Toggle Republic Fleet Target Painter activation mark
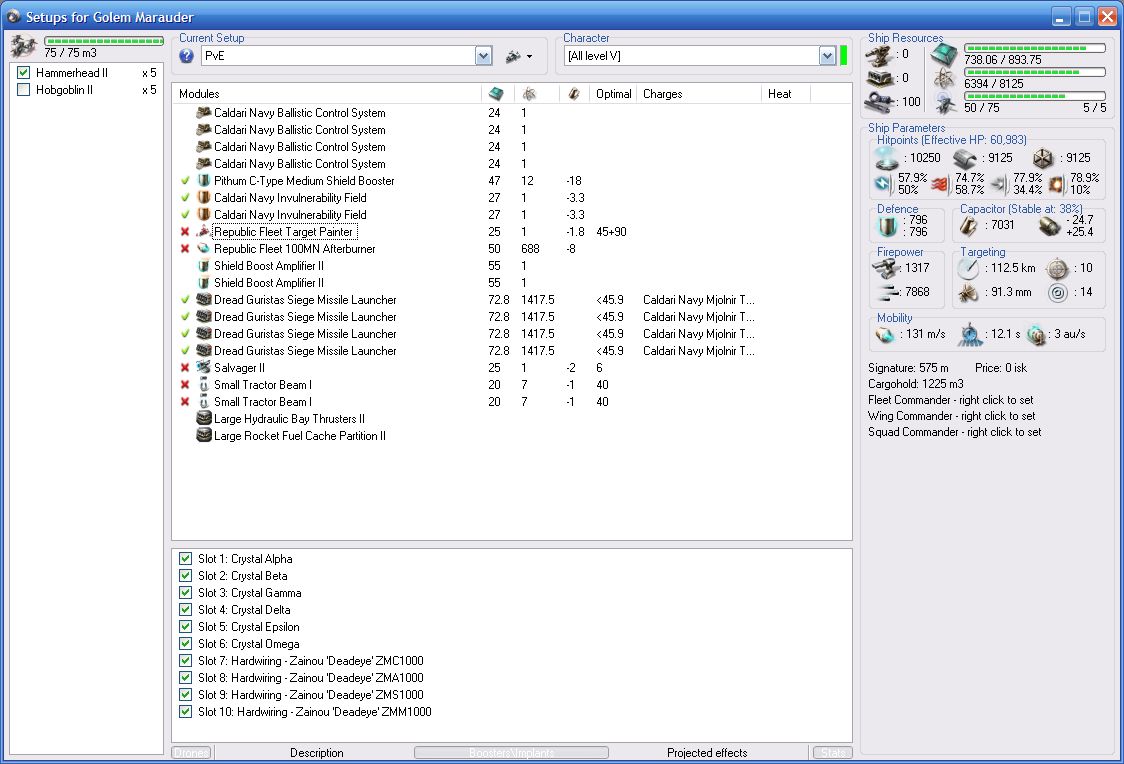1124x764 pixels. [185, 232]
